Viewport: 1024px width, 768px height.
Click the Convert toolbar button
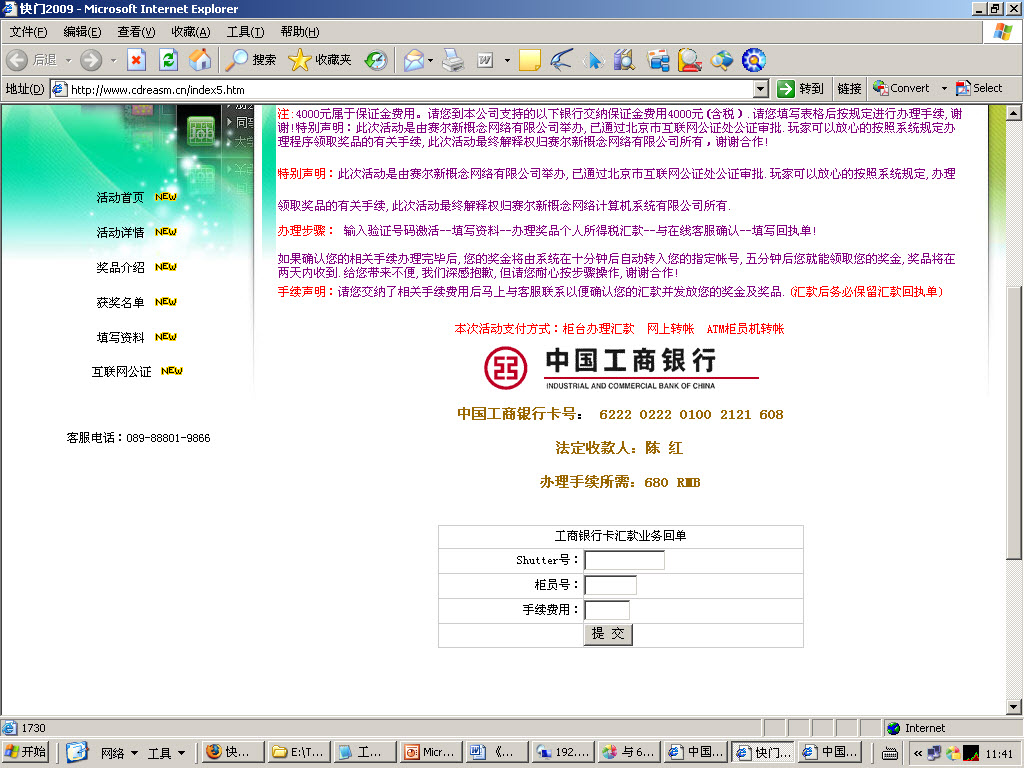[x=901, y=88]
